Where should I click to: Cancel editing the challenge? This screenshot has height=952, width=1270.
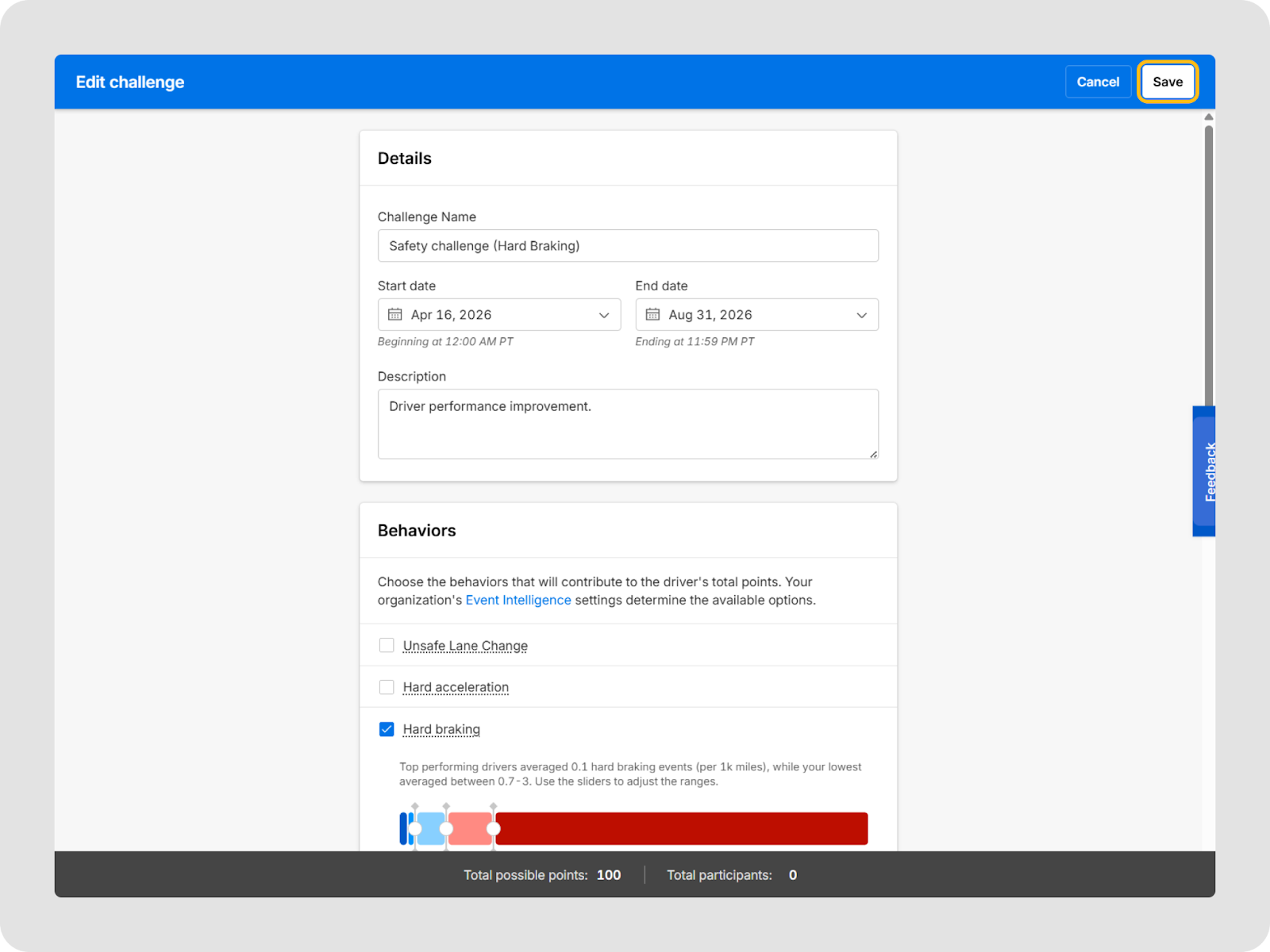point(1098,82)
